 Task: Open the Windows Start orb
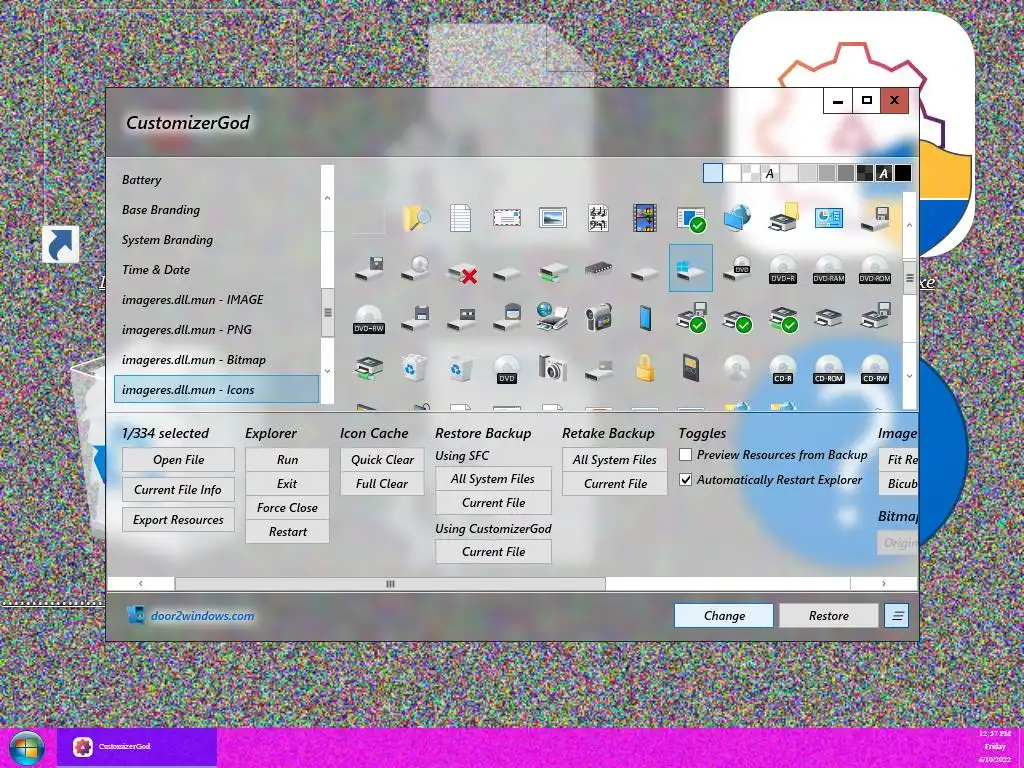(x=27, y=747)
